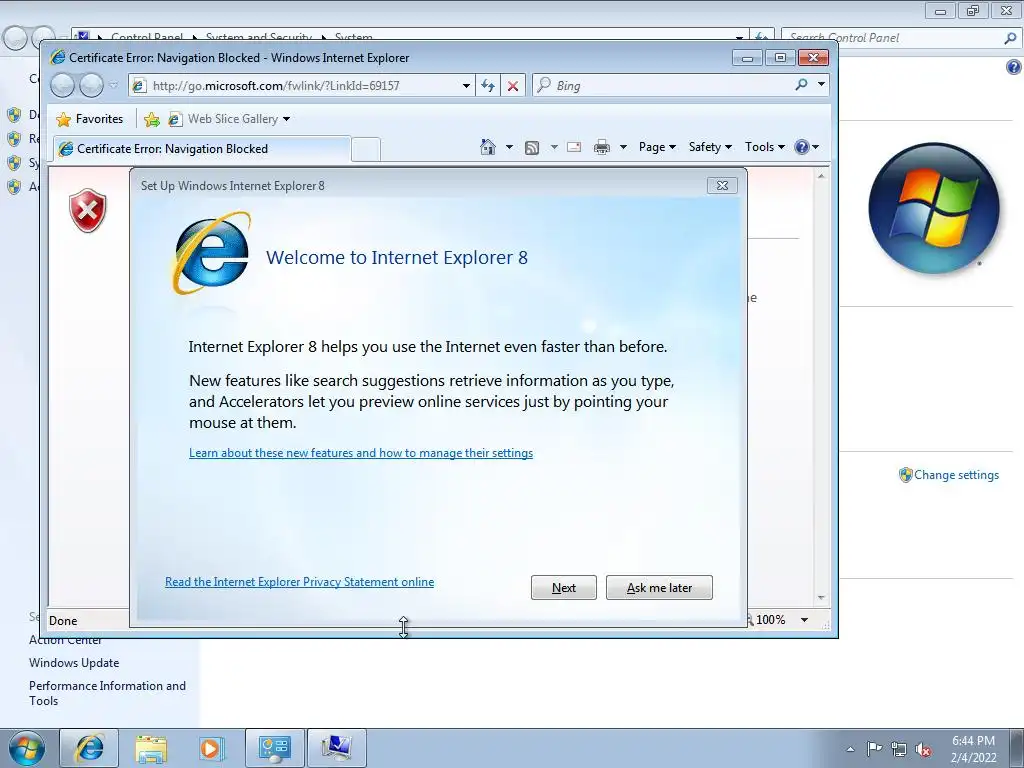
Task: Click the IE Help question mark icon
Action: pyautogui.click(x=802, y=147)
